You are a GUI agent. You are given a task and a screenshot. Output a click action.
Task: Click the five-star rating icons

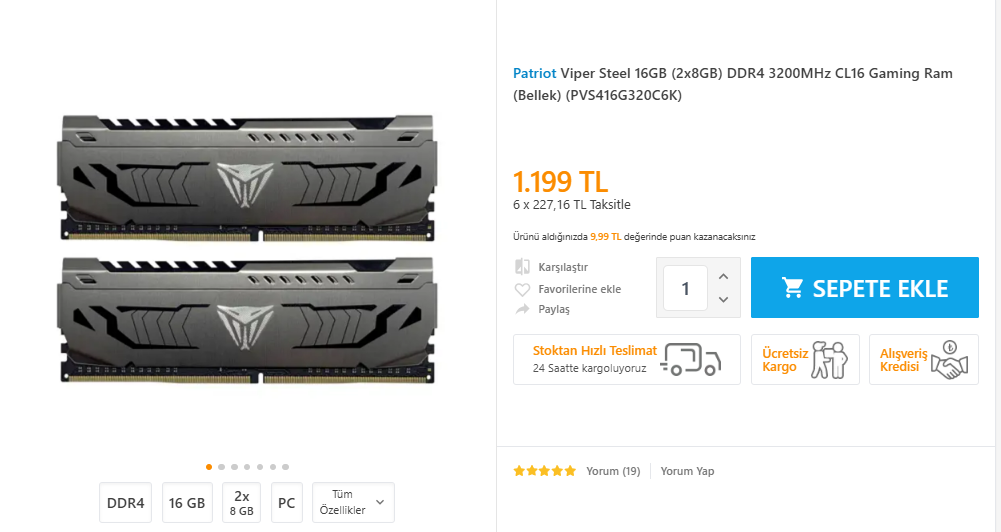coord(545,471)
